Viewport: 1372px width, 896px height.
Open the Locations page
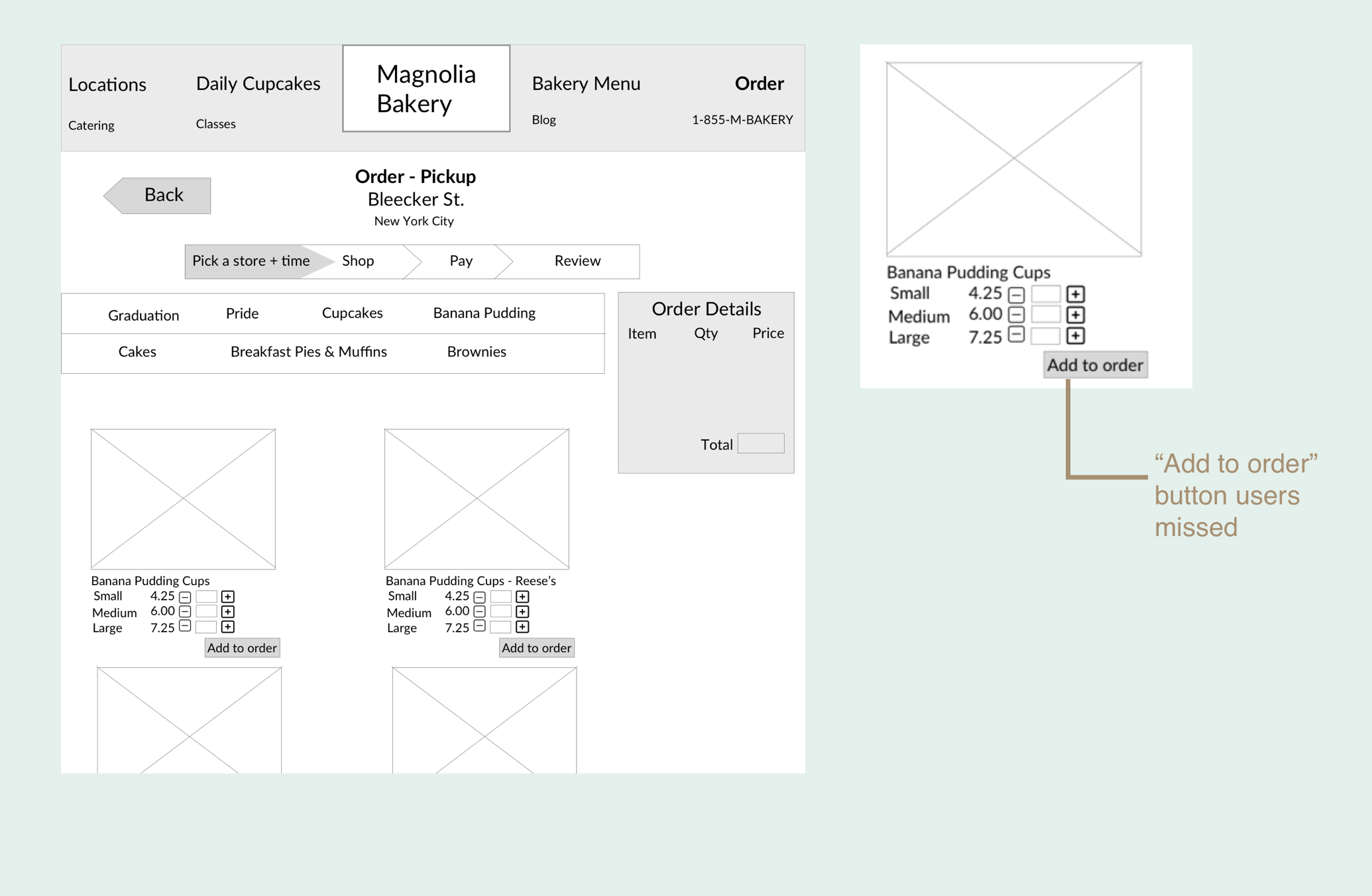click(107, 85)
